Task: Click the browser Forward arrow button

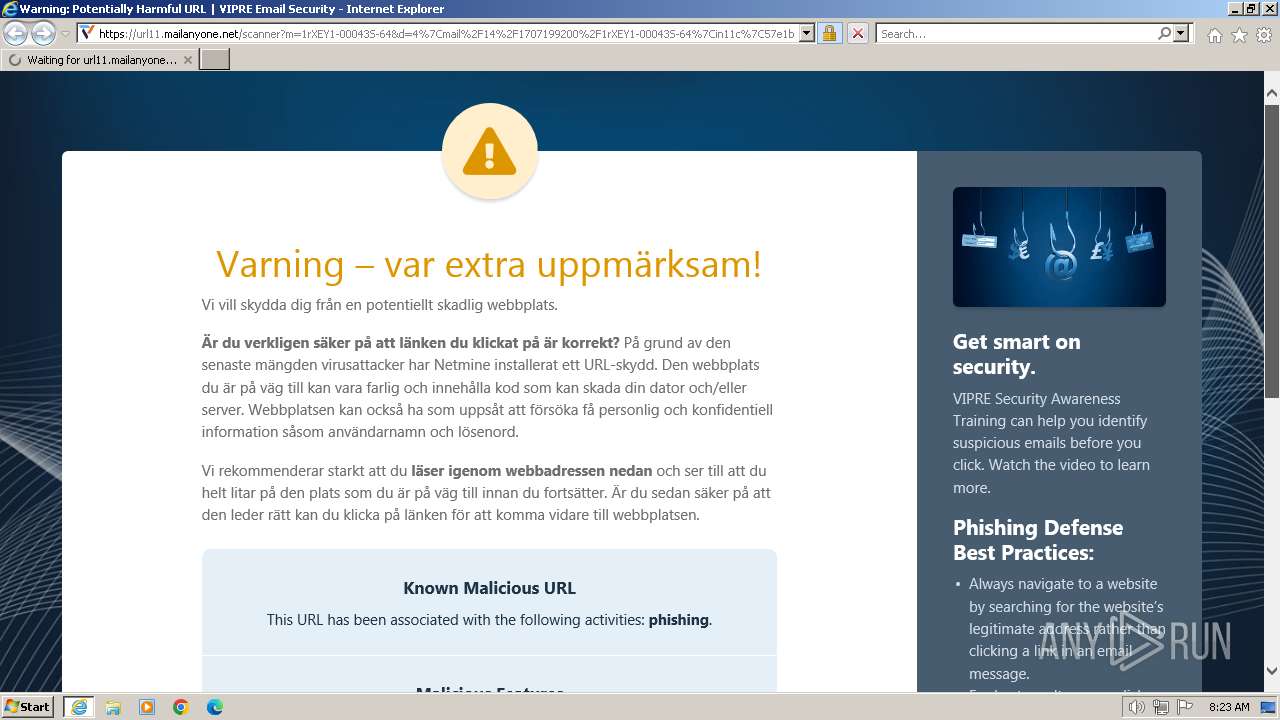Action: pos(43,33)
